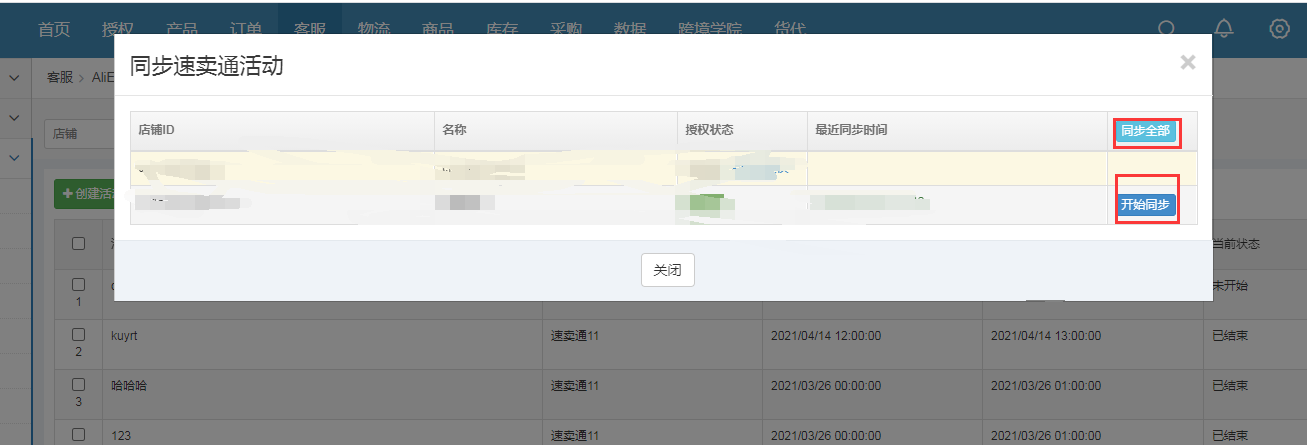The image size is (1307, 445).
Task: Click 2021/03/26 00:00:00 in the 哈哈哈 row
Action: tap(826, 386)
